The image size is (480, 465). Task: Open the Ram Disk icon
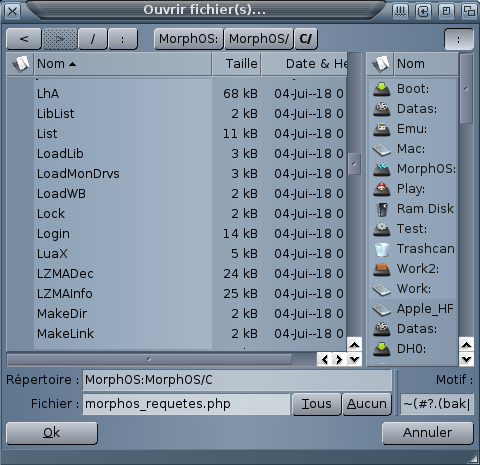click(382, 209)
